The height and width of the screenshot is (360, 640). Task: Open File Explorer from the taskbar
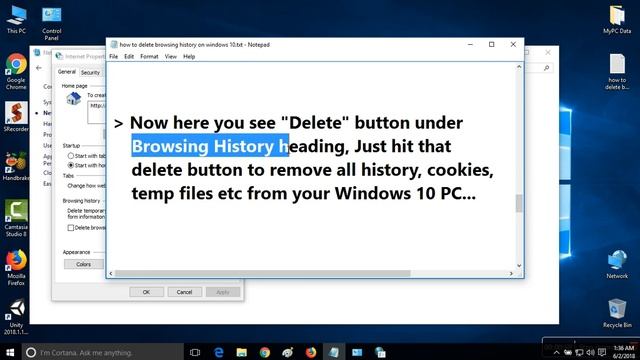click(242, 352)
